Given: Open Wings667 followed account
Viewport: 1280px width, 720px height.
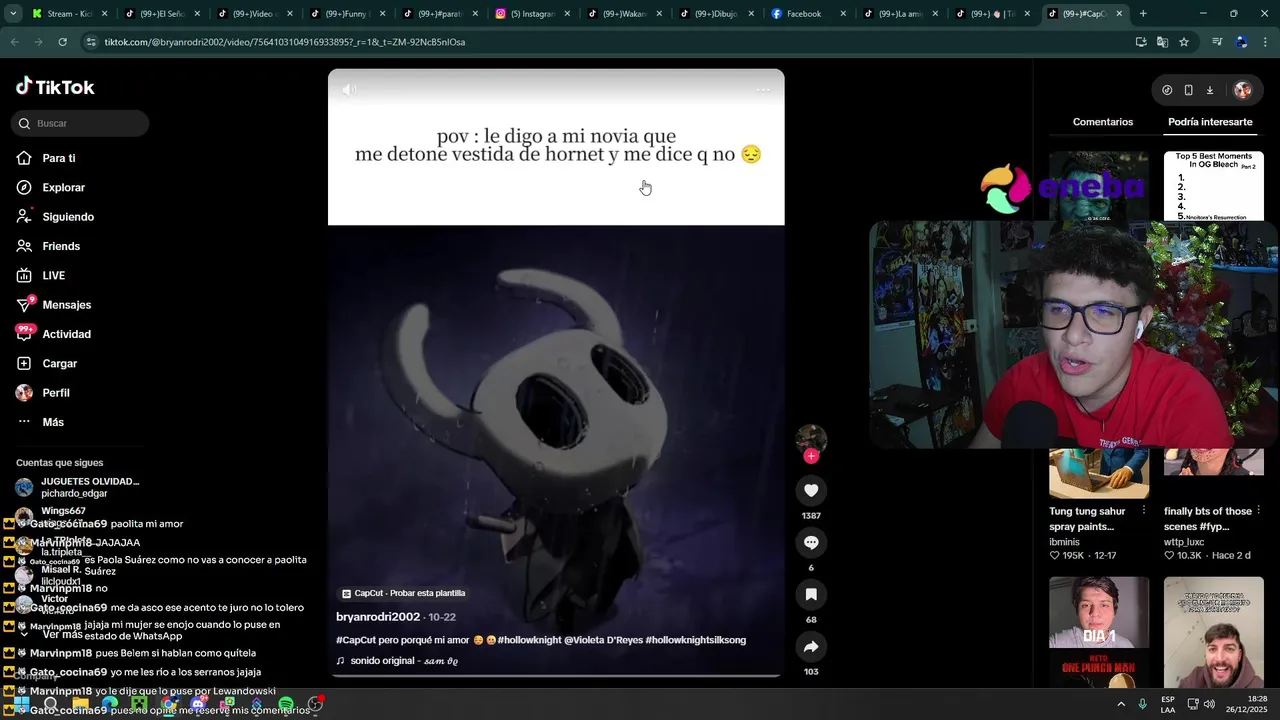Looking at the screenshot, I should pyautogui.click(x=62, y=511).
